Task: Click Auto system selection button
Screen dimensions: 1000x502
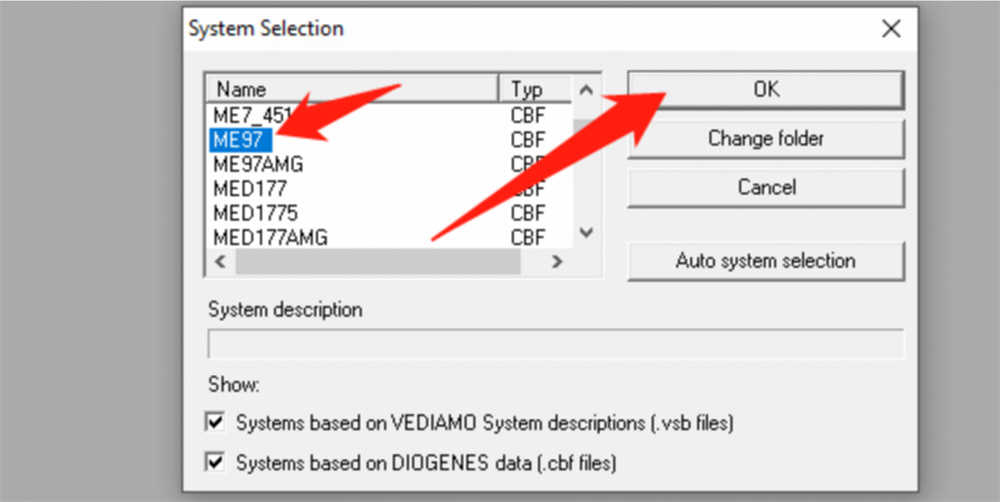Action: click(765, 261)
